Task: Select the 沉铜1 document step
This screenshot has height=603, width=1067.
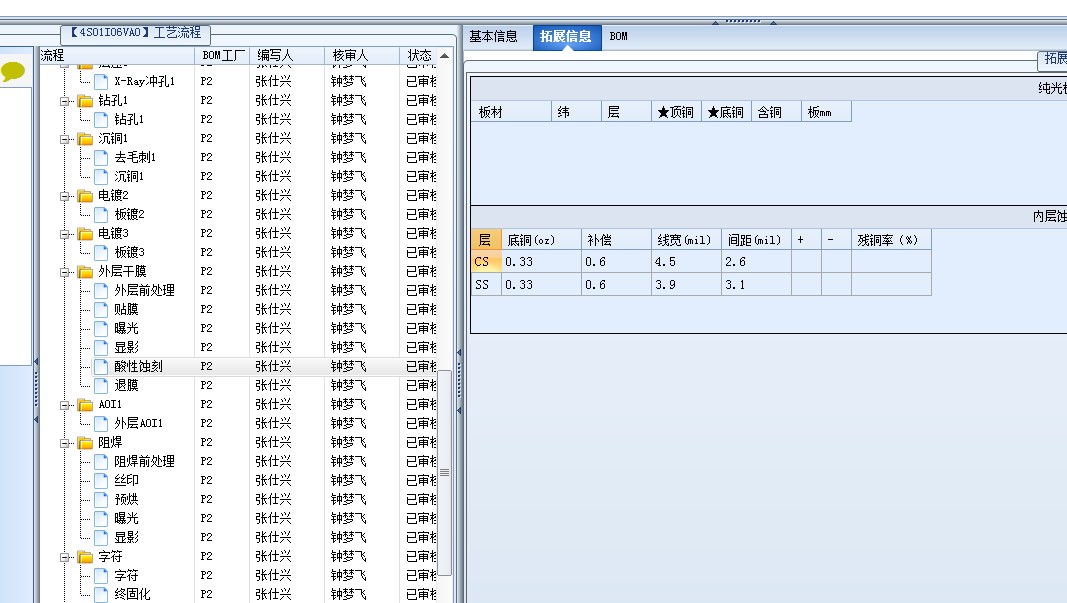Action: coord(129,177)
